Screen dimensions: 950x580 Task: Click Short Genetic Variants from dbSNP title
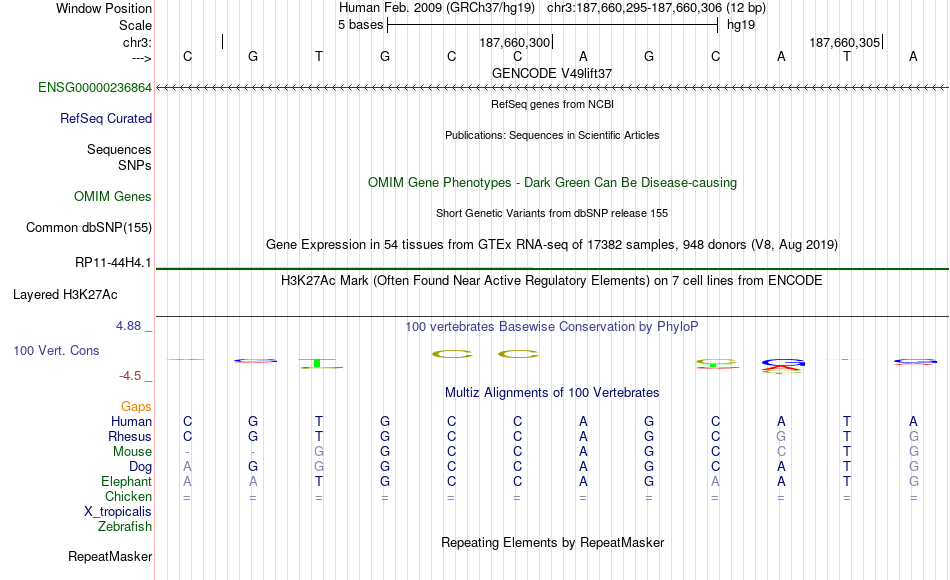tap(552, 213)
